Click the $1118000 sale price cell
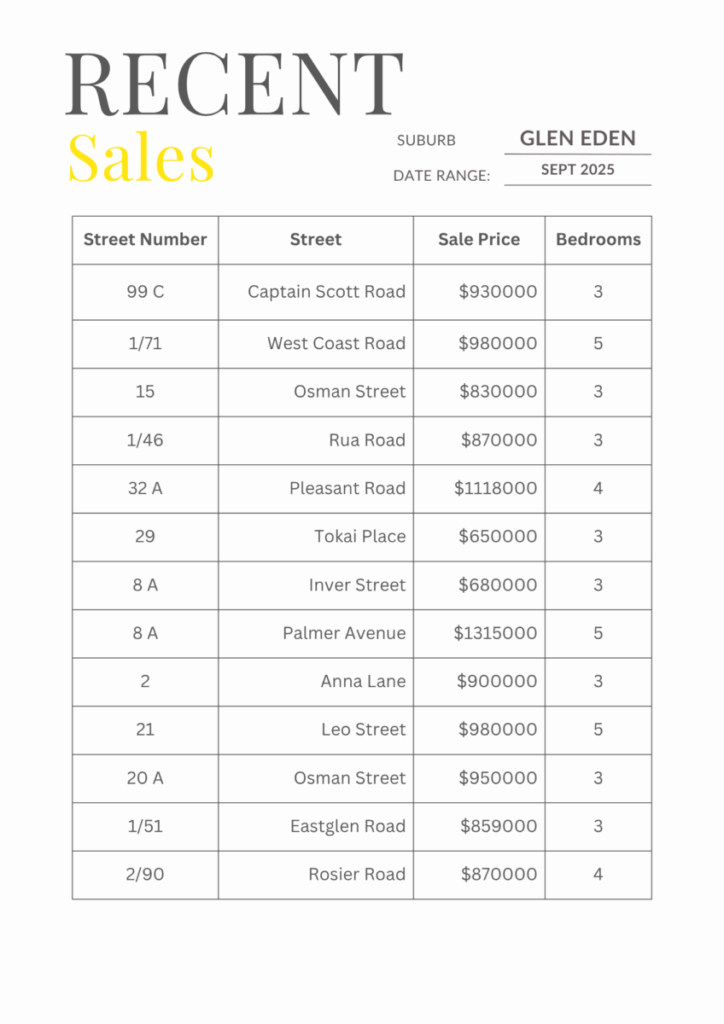Image resolution: width=724 pixels, height=1024 pixels. click(x=495, y=488)
